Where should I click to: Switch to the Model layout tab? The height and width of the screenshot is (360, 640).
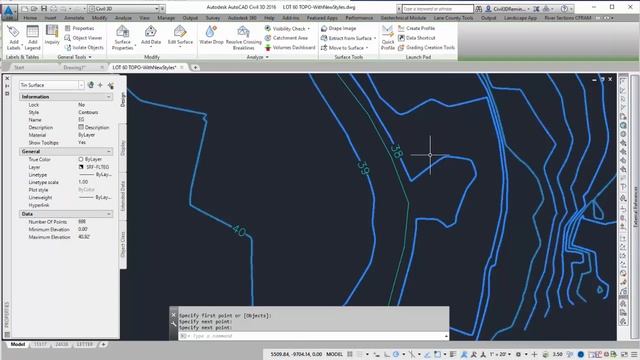tap(18, 344)
